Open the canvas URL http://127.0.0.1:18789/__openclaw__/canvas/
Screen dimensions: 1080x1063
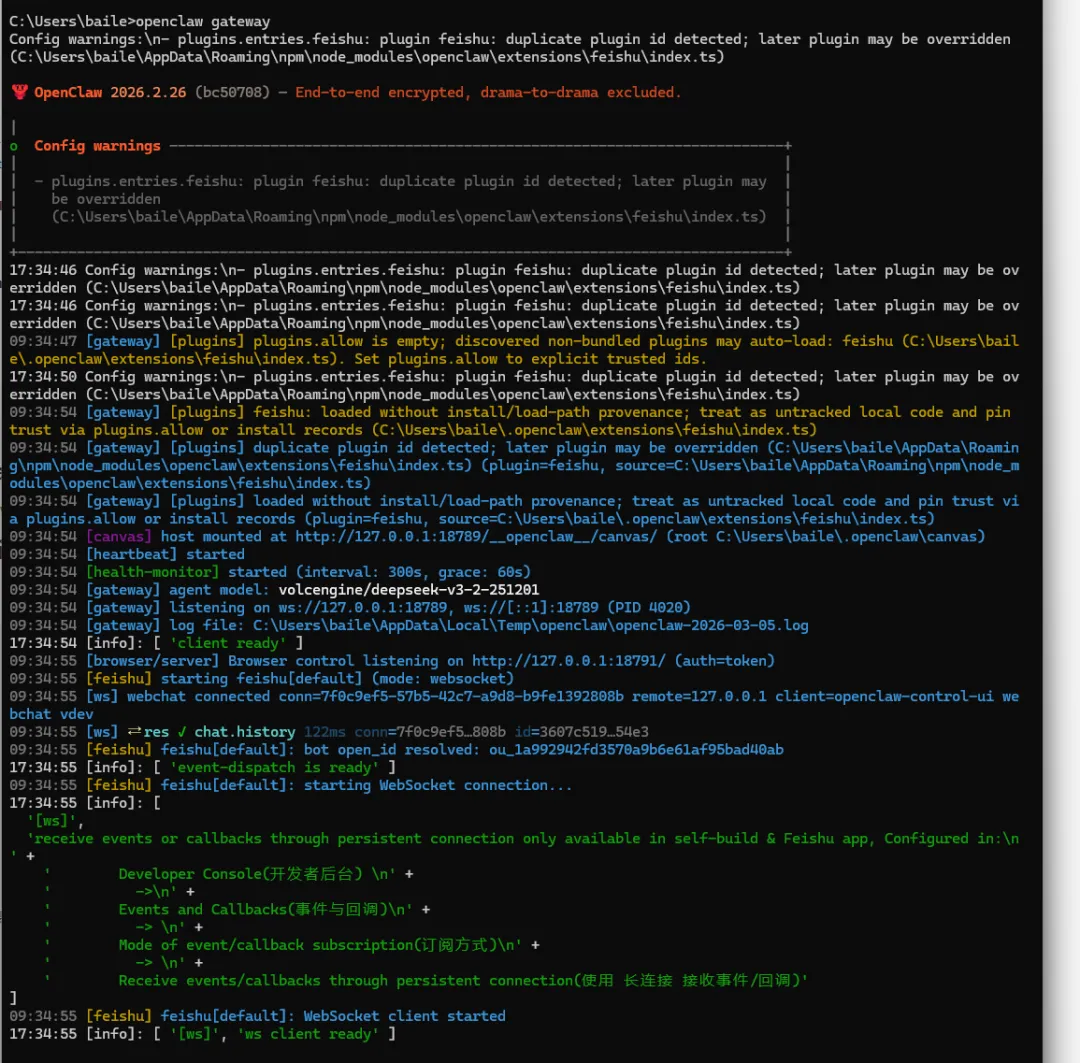point(476,537)
